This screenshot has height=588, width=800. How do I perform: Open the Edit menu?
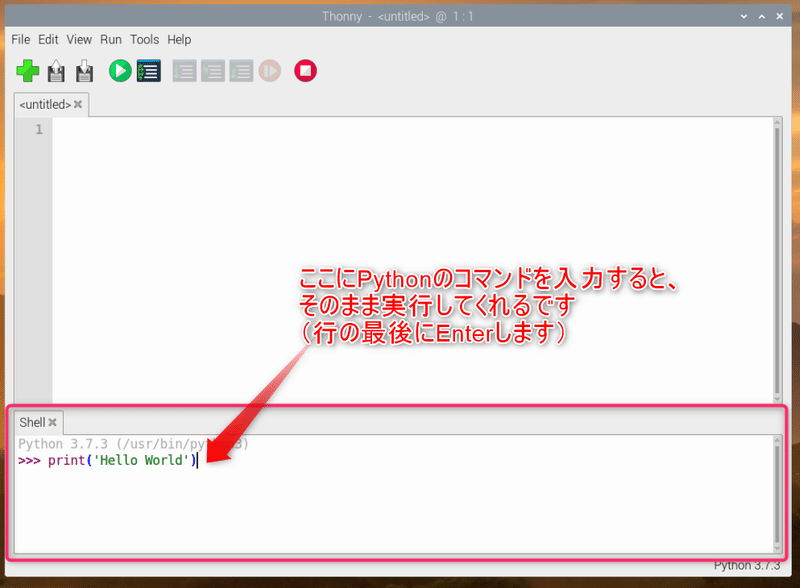pyautogui.click(x=48, y=39)
